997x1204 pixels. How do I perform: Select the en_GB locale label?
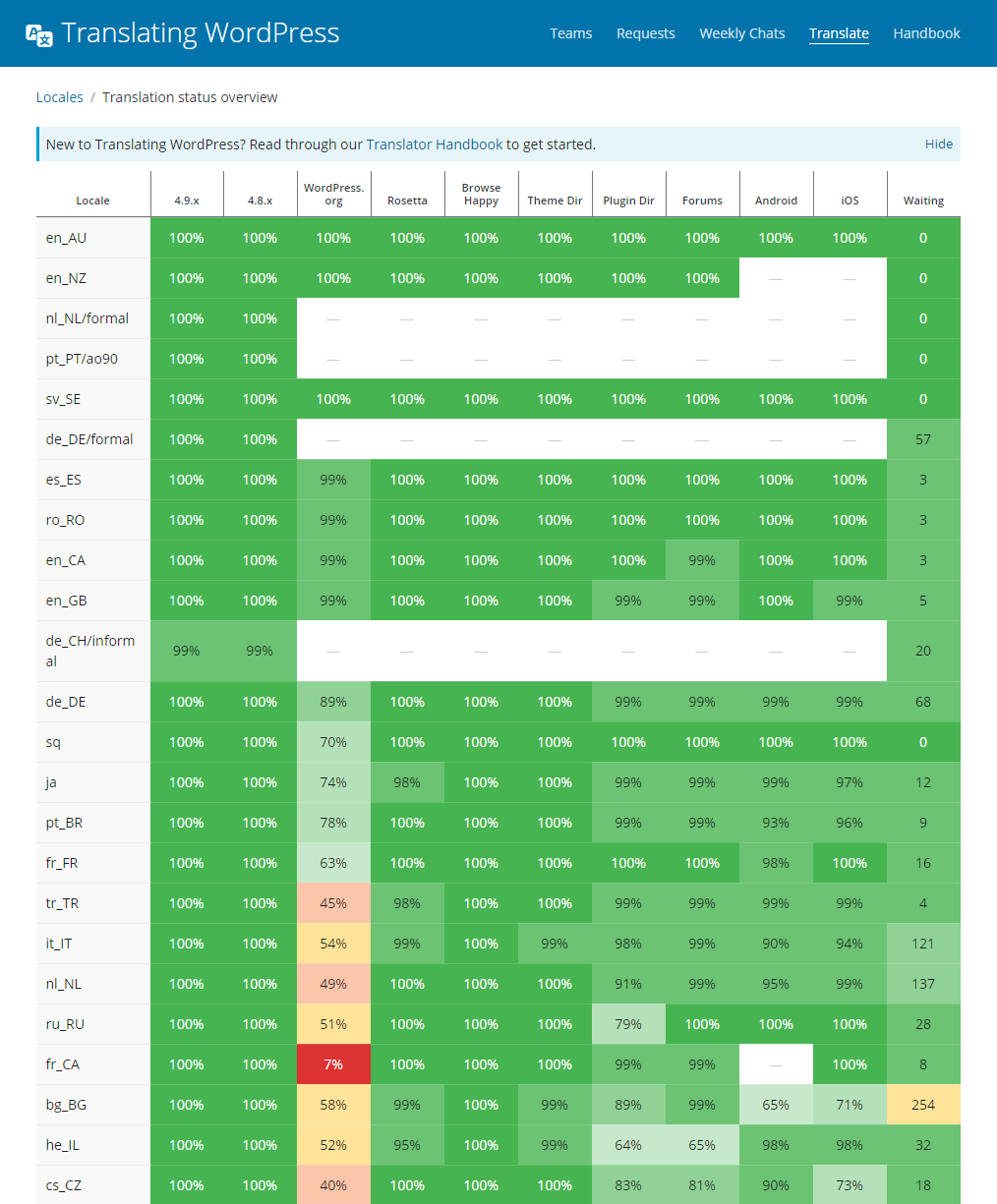click(x=66, y=601)
